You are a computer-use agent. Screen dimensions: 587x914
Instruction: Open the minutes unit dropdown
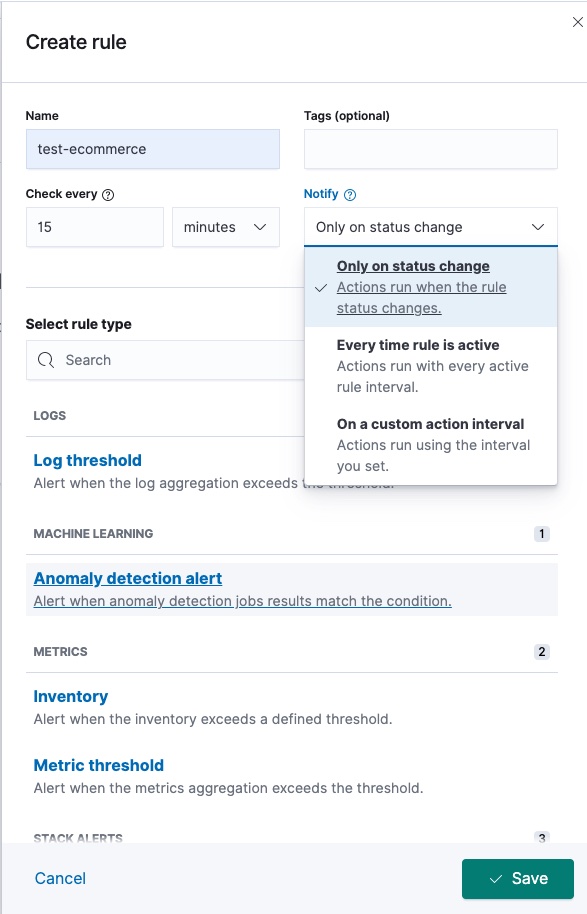click(225, 227)
